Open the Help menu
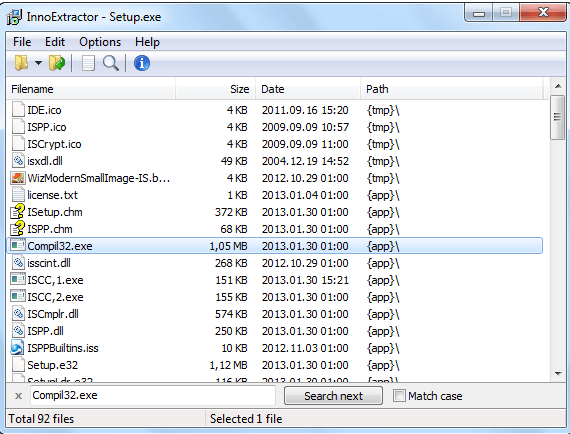This screenshot has height=434, width=570. [x=147, y=42]
